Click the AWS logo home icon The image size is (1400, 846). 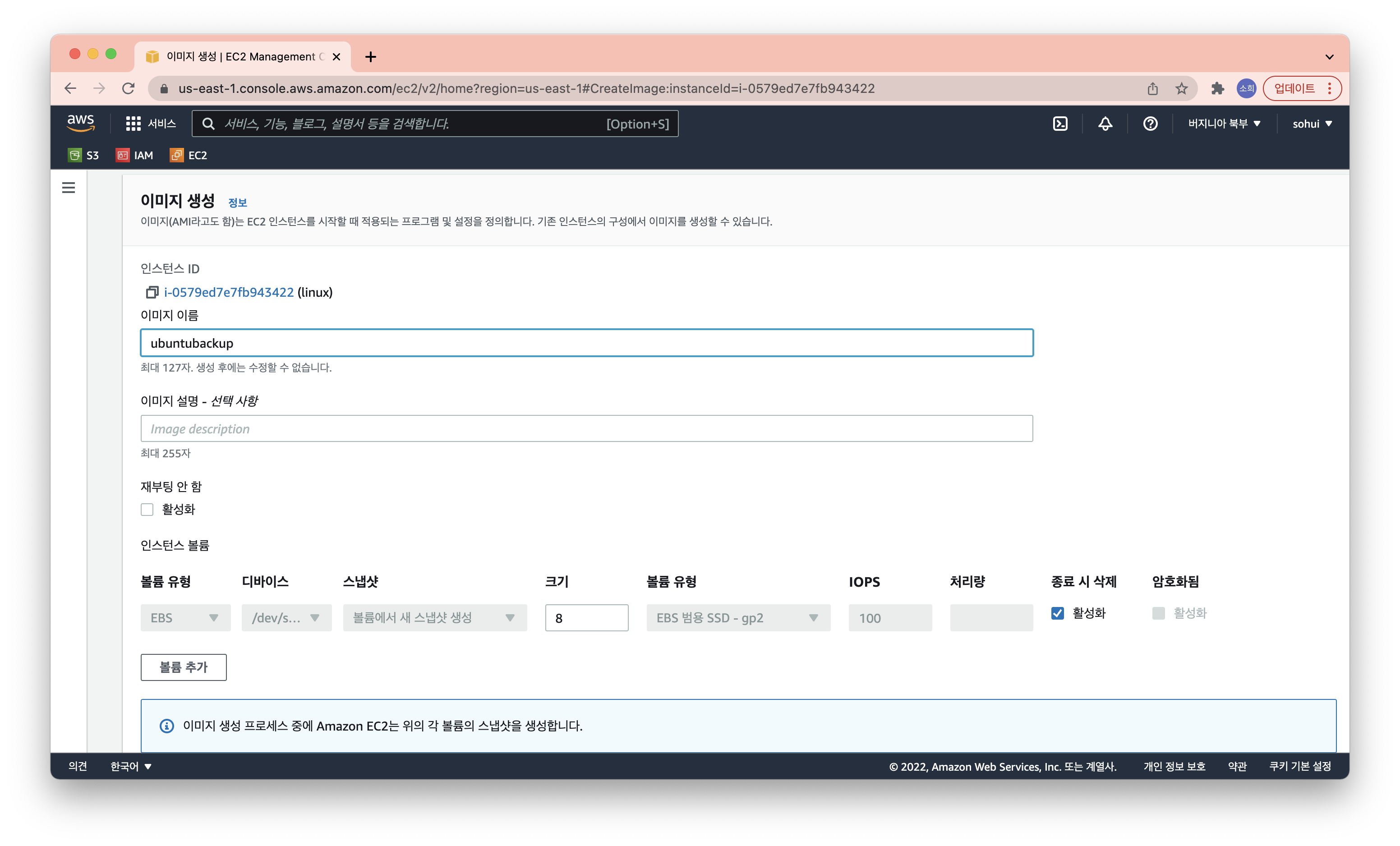81,123
